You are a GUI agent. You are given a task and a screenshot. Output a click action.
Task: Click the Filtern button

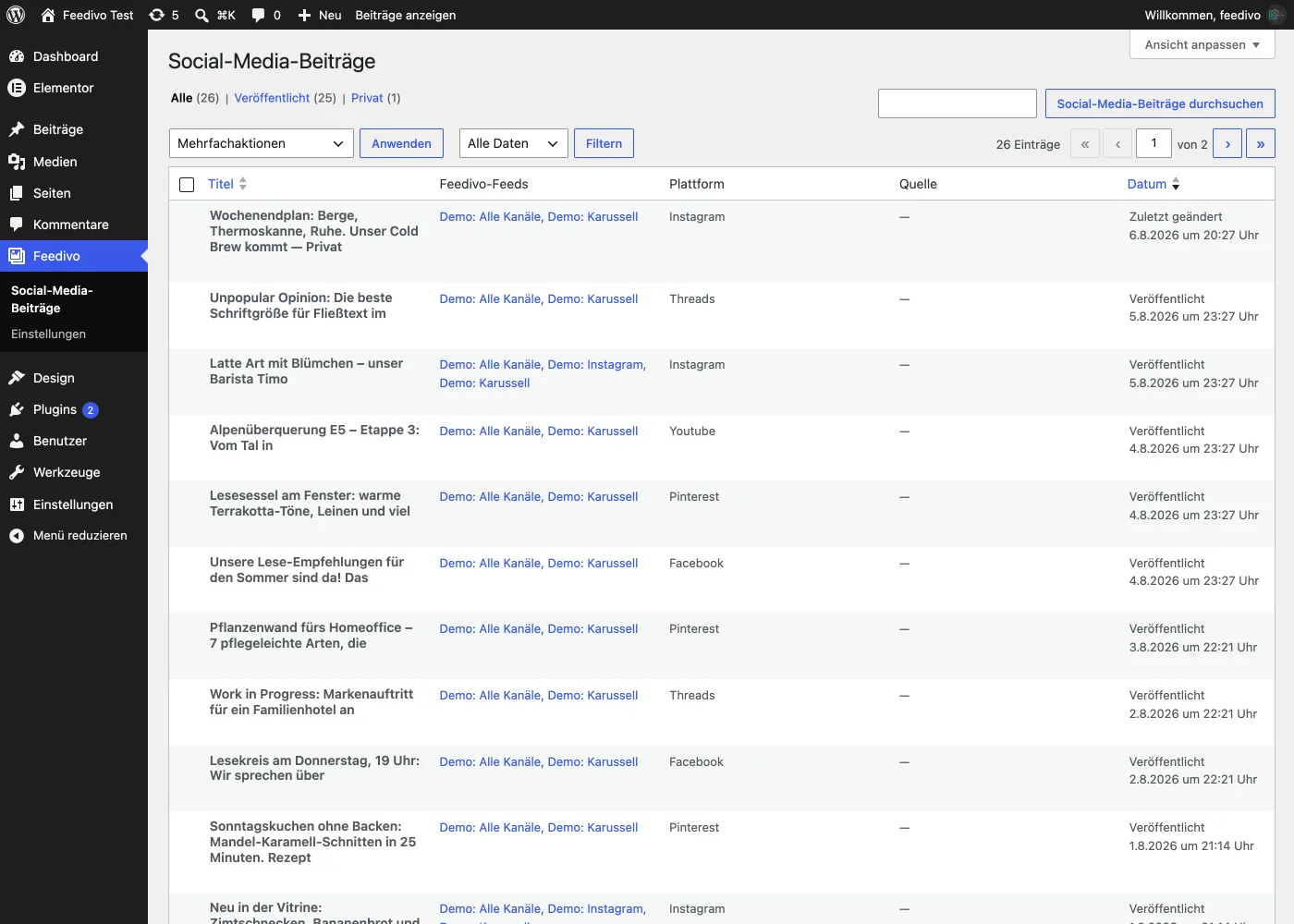tap(604, 143)
